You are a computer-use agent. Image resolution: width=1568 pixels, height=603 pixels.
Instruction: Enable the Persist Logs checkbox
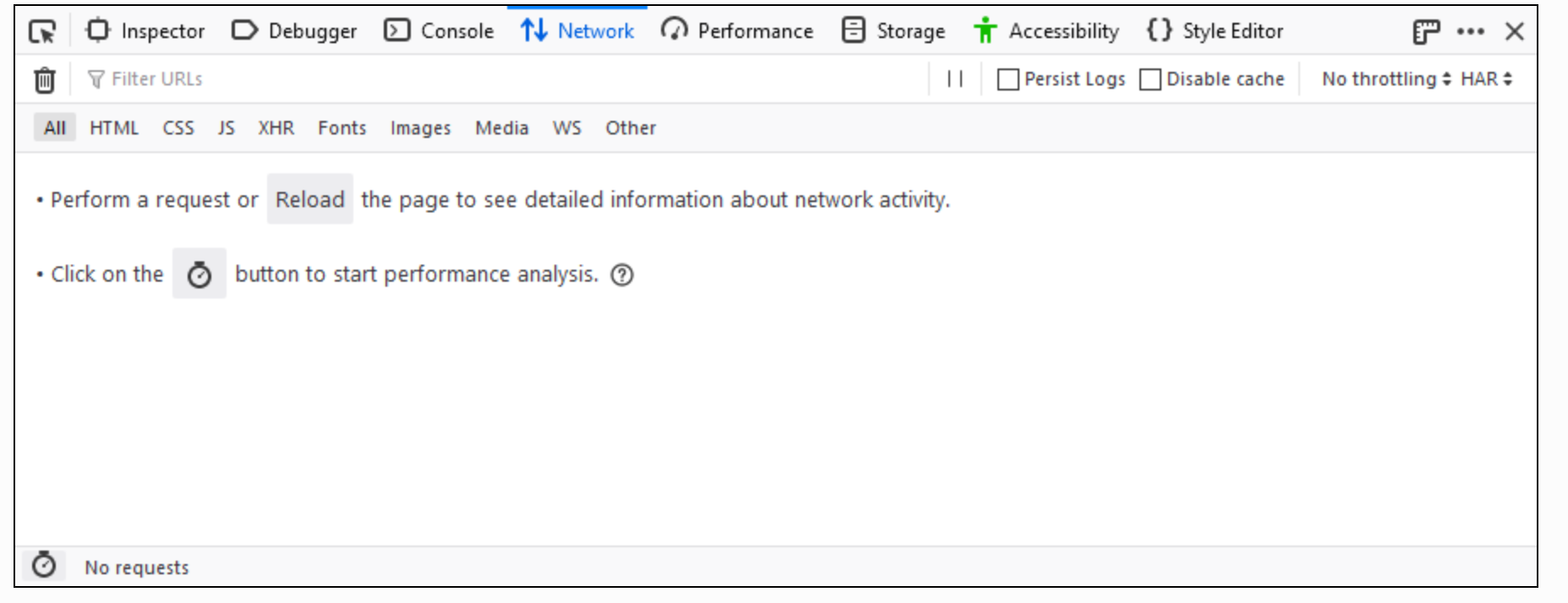pos(1008,79)
